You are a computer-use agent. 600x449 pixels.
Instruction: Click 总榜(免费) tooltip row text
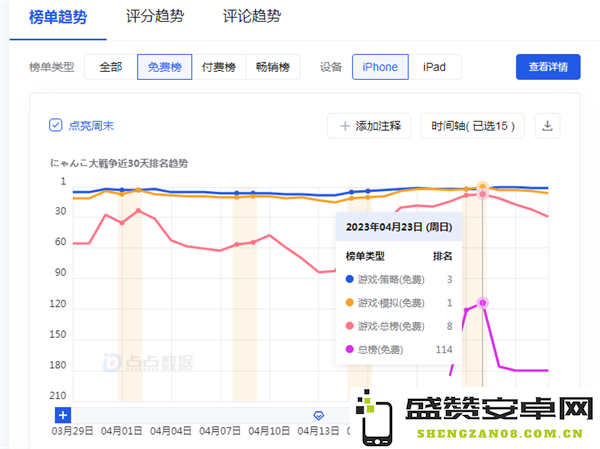tap(380, 349)
